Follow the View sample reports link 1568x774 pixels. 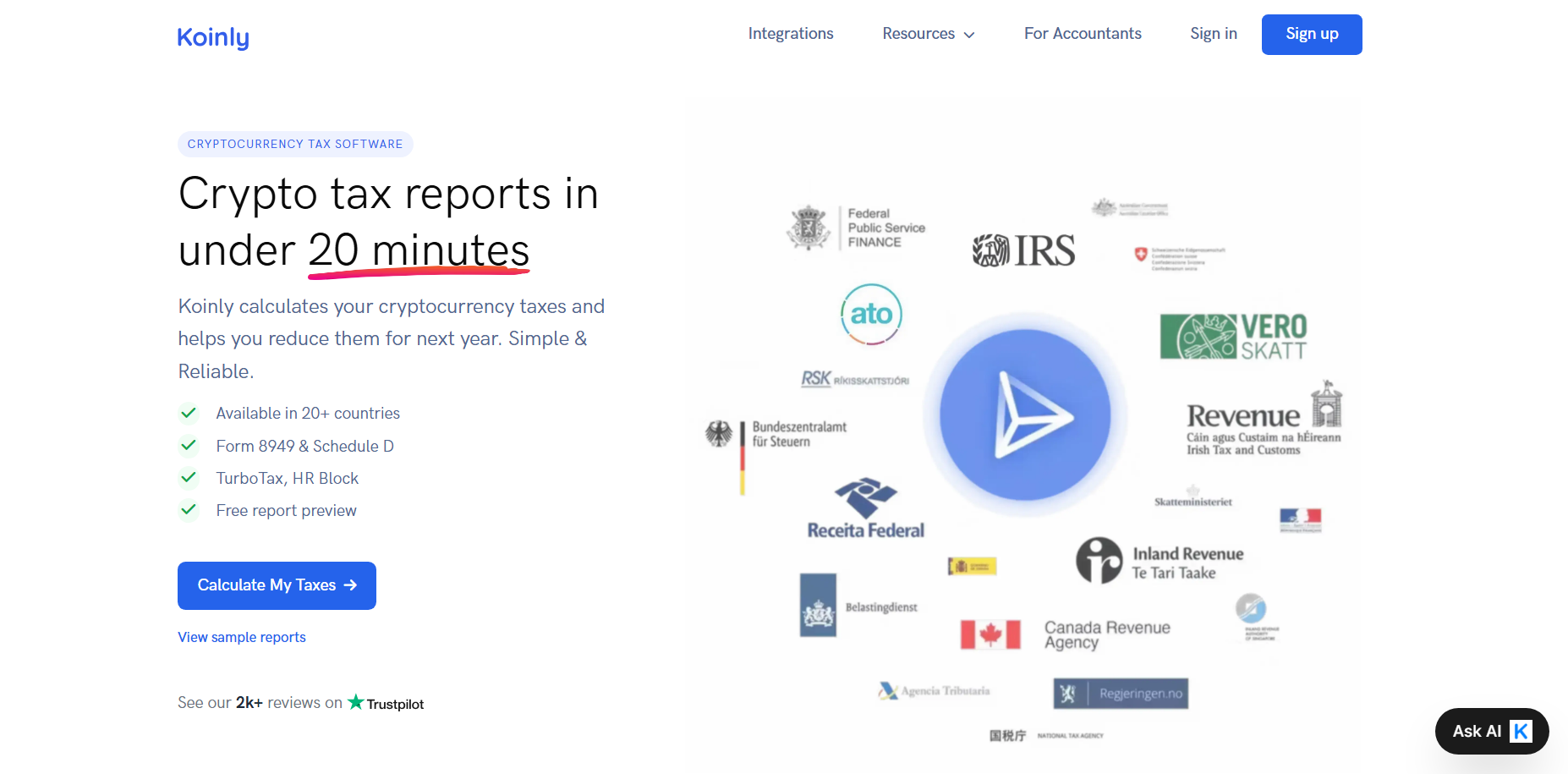(x=242, y=637)
